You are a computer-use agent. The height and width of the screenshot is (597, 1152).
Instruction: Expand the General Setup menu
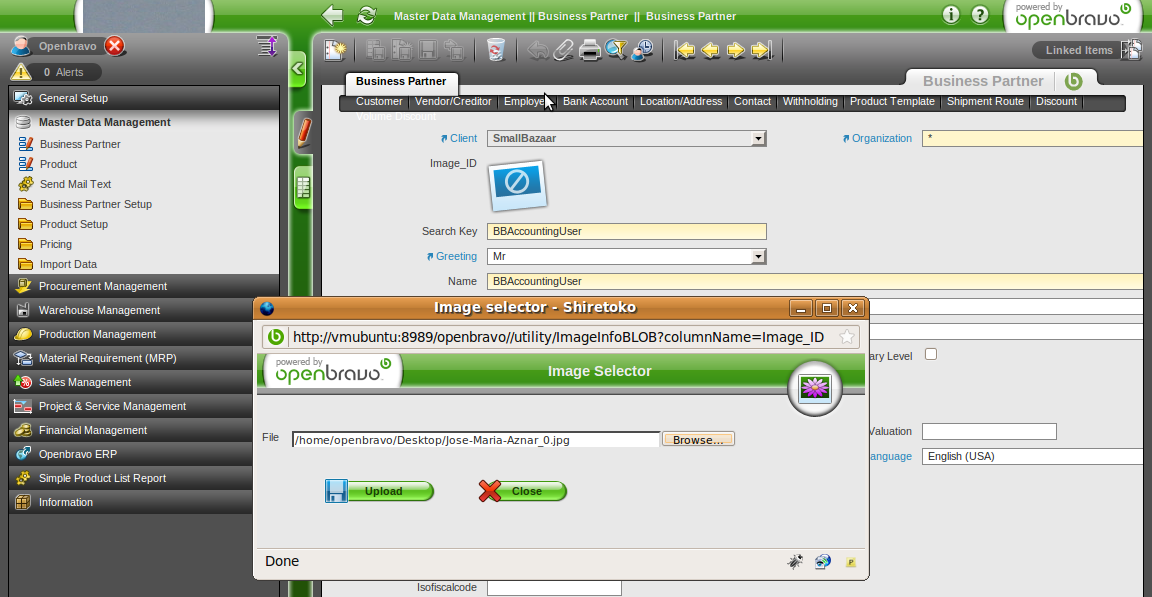point(144,98)
